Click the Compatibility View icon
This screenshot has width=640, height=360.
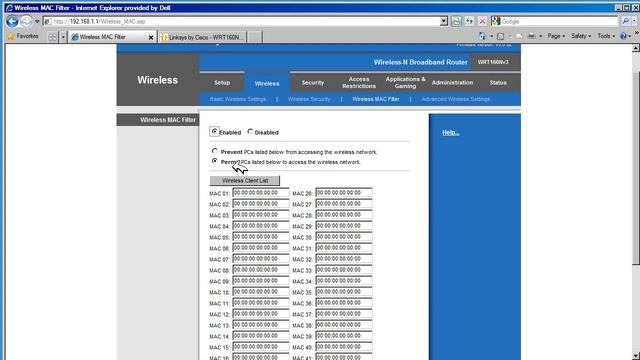tap(456, 21)
